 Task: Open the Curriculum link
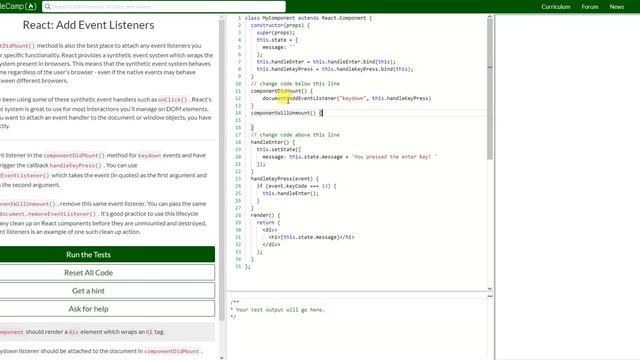556,7
